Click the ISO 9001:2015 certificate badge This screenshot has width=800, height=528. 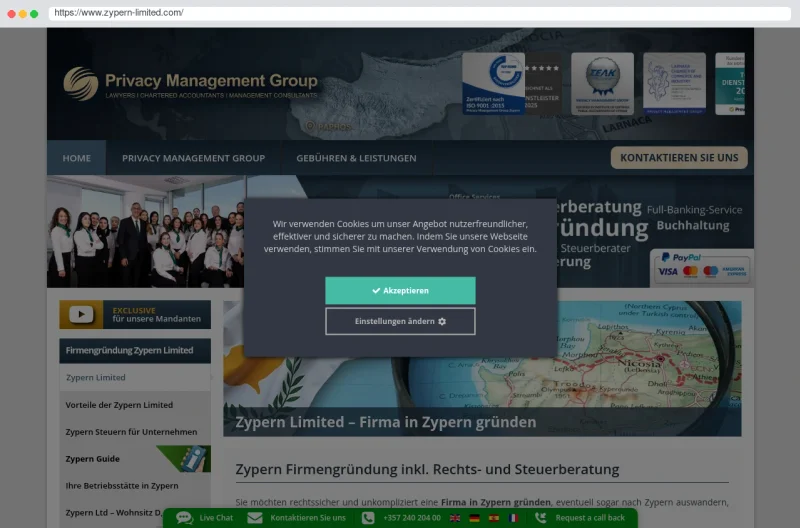coord(493,83)
